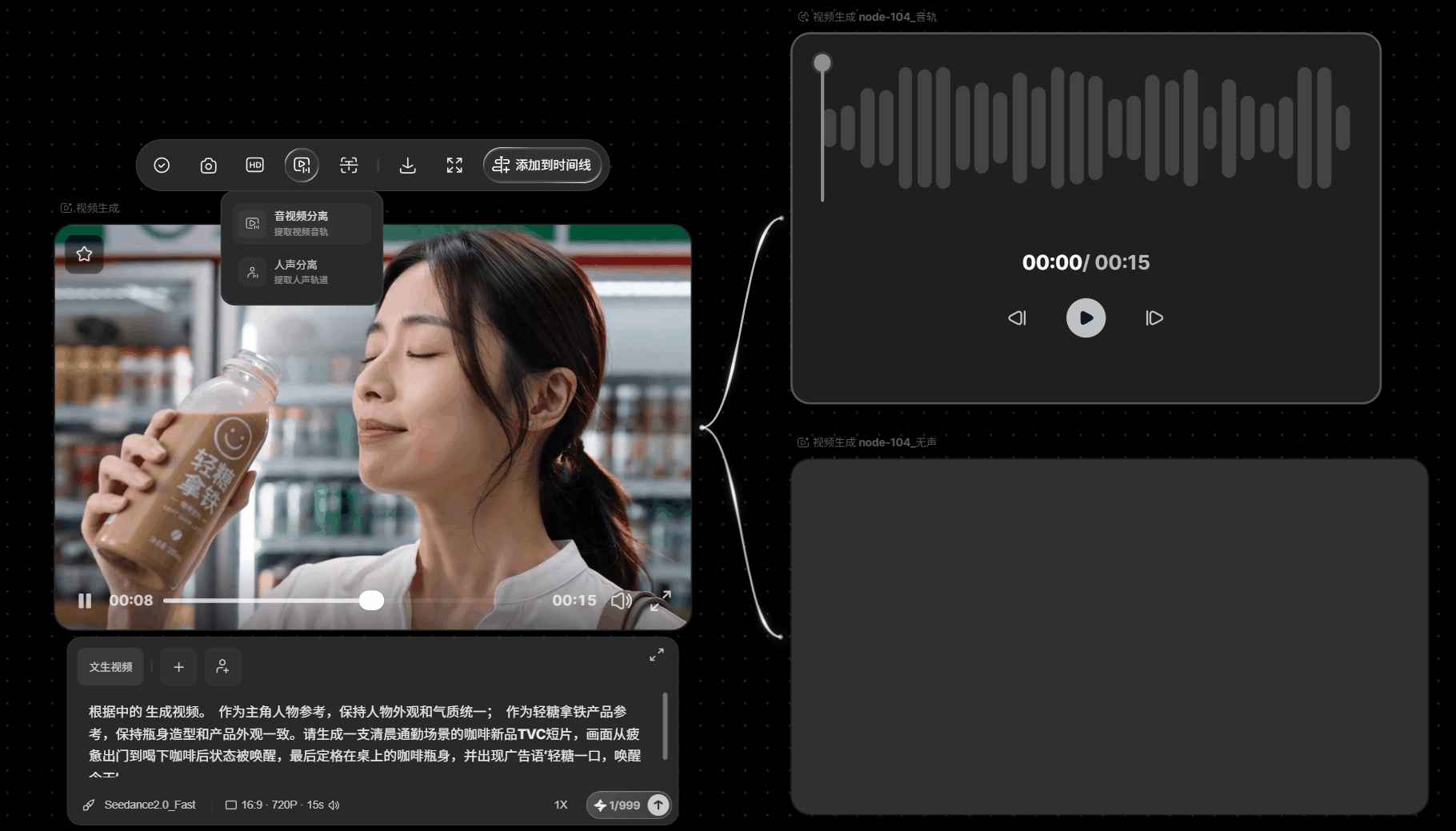The width and height of the screenshot is (1456, 831).
Task: Click the checkmark circle icon in toolbar
Action: [x=162, y=165]
